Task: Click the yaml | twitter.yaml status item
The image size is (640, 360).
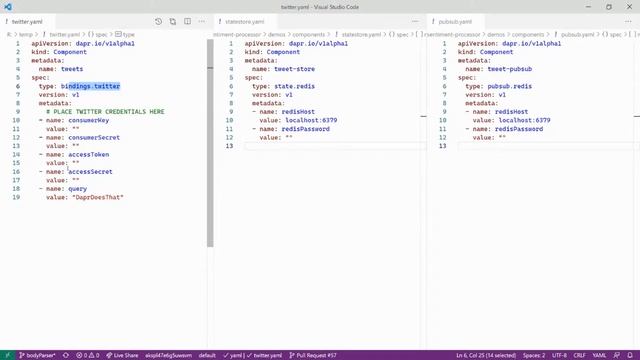Action: 252,355
